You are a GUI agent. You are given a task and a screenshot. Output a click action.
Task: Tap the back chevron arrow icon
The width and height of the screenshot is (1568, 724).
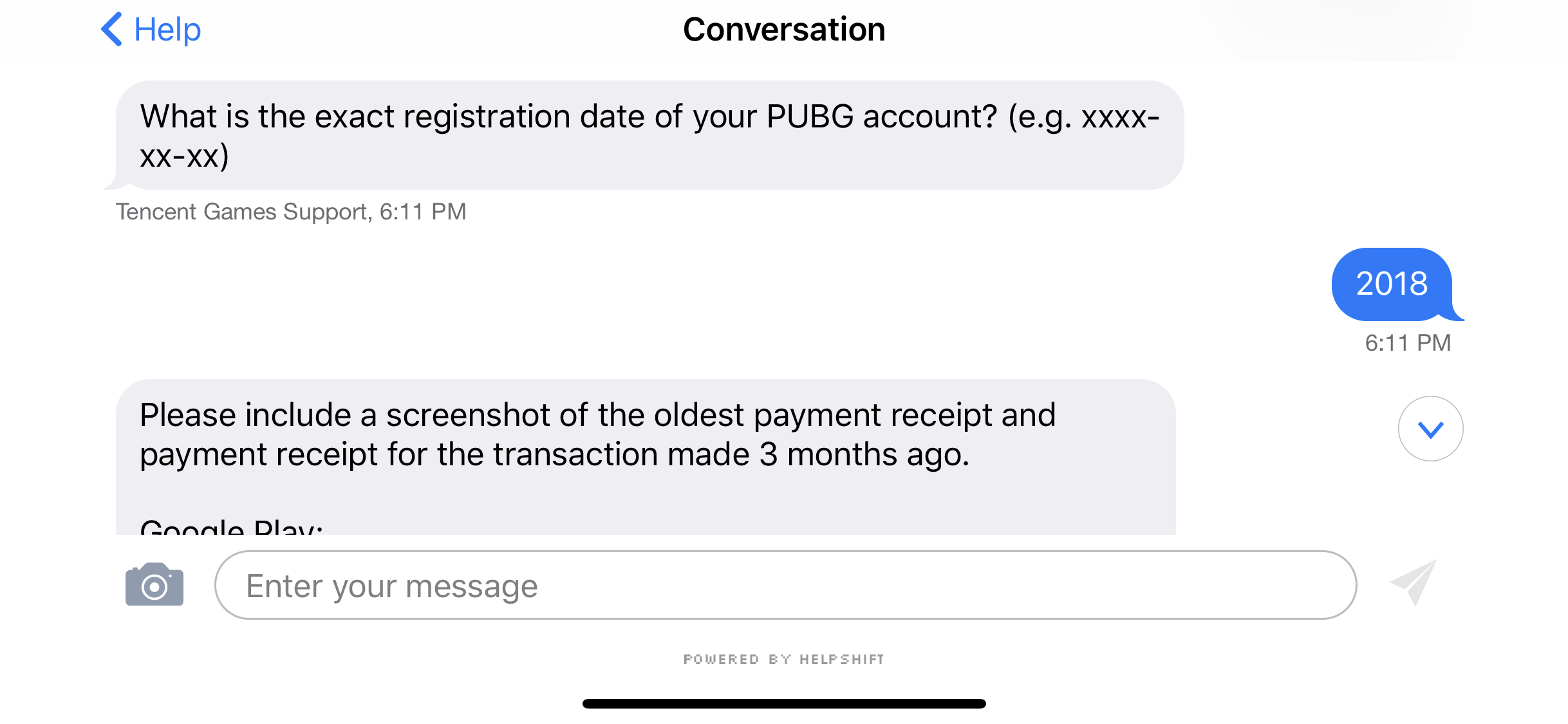[x=112, y=30]
